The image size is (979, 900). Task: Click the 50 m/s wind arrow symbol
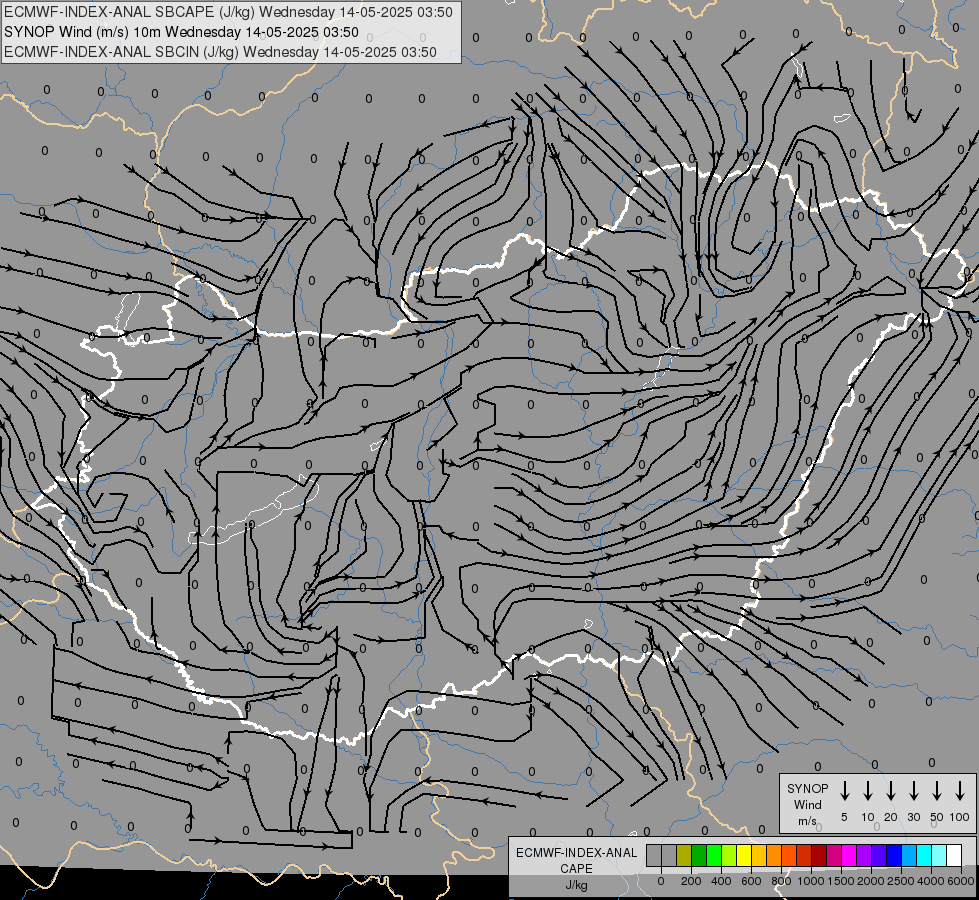pyautogui.click(x=937, y=791)
